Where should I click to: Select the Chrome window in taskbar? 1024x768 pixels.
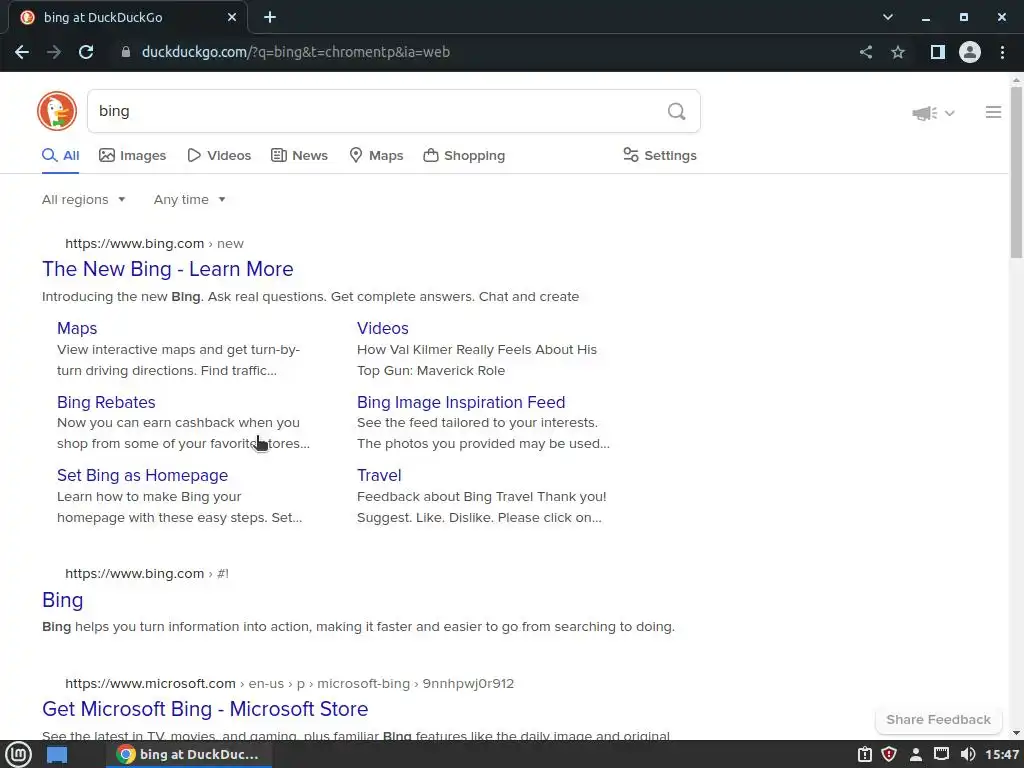click(189, 754)
